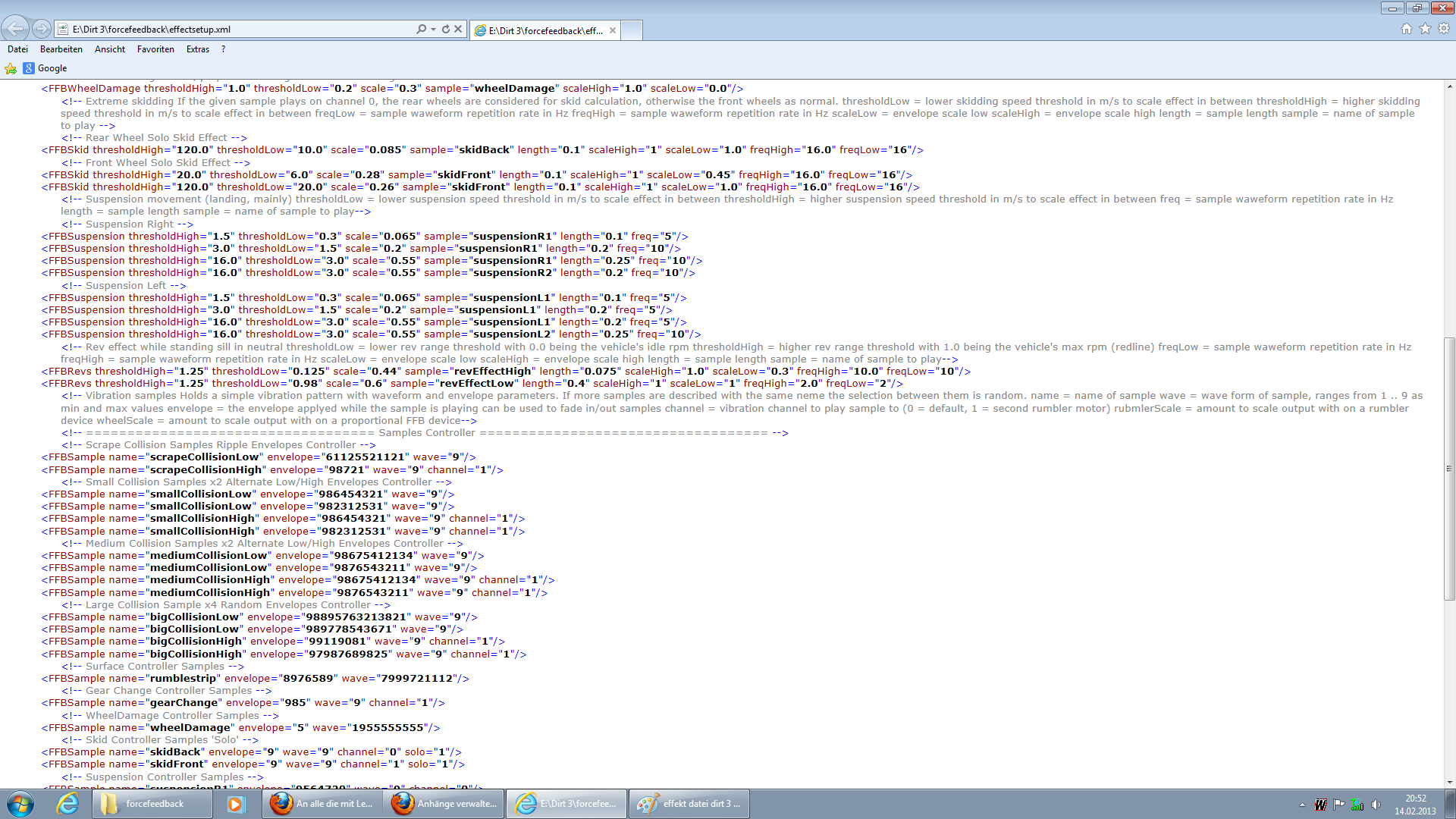The width and height of the screenshot is (1456, 819).
Task: Click the Stop loading X icon
Action: click(x=458, y=29)
